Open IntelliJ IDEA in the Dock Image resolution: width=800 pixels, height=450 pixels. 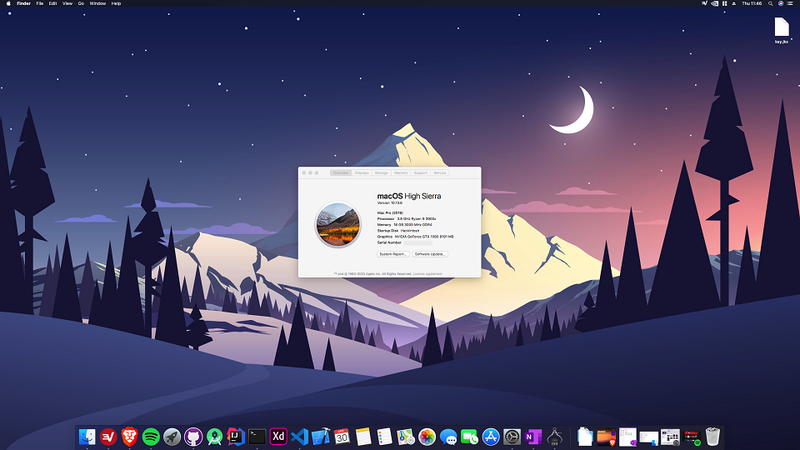pyautogui.click(x=236, y=437)
